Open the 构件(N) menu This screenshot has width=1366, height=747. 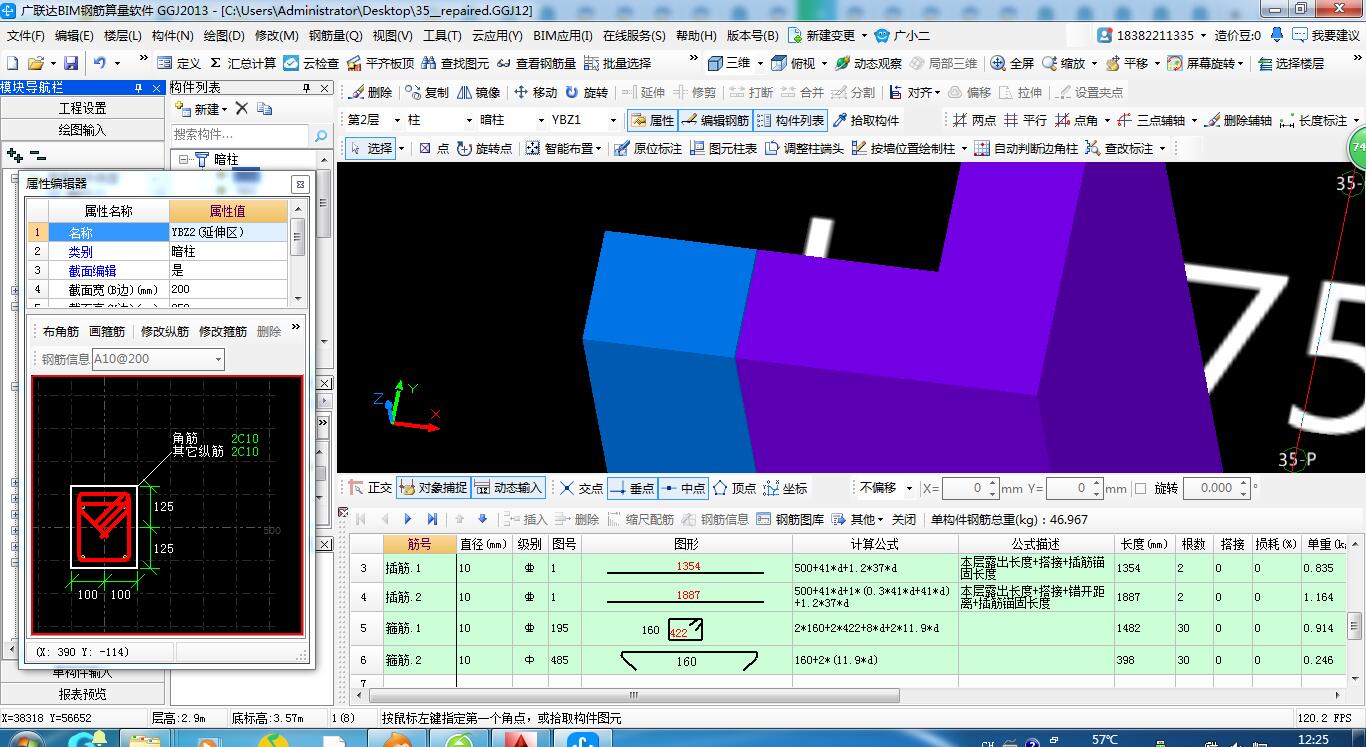(172, 35)
